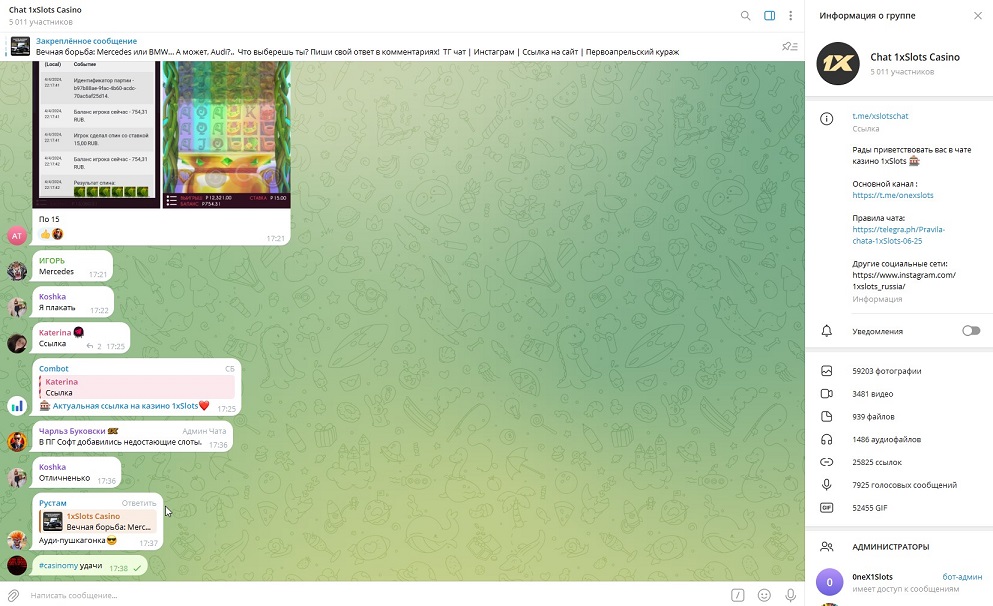Click the 'Chat 1xSlots Casino' header title

[x=45, y=10]
